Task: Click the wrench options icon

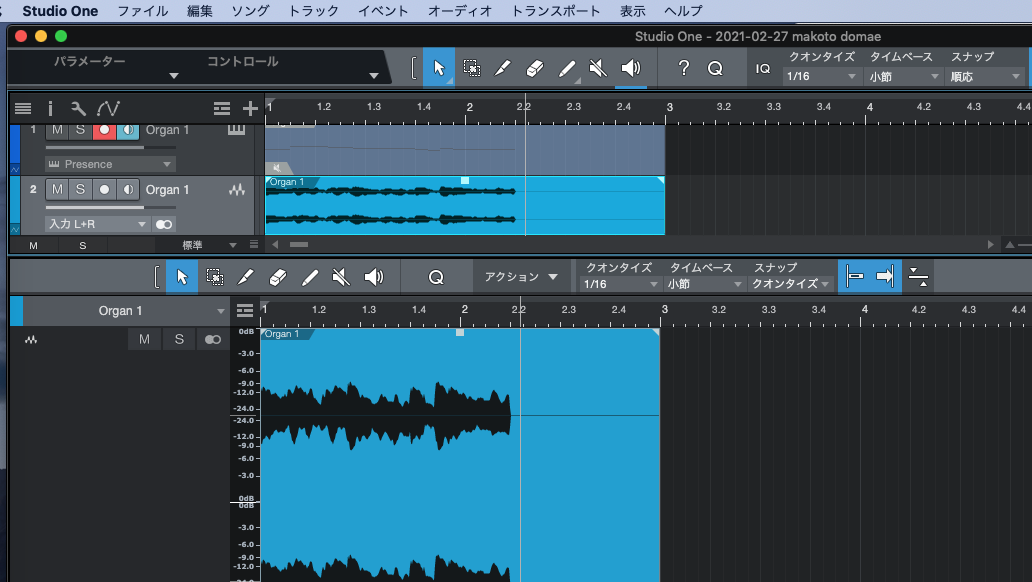Action: [x=78, y=108]
